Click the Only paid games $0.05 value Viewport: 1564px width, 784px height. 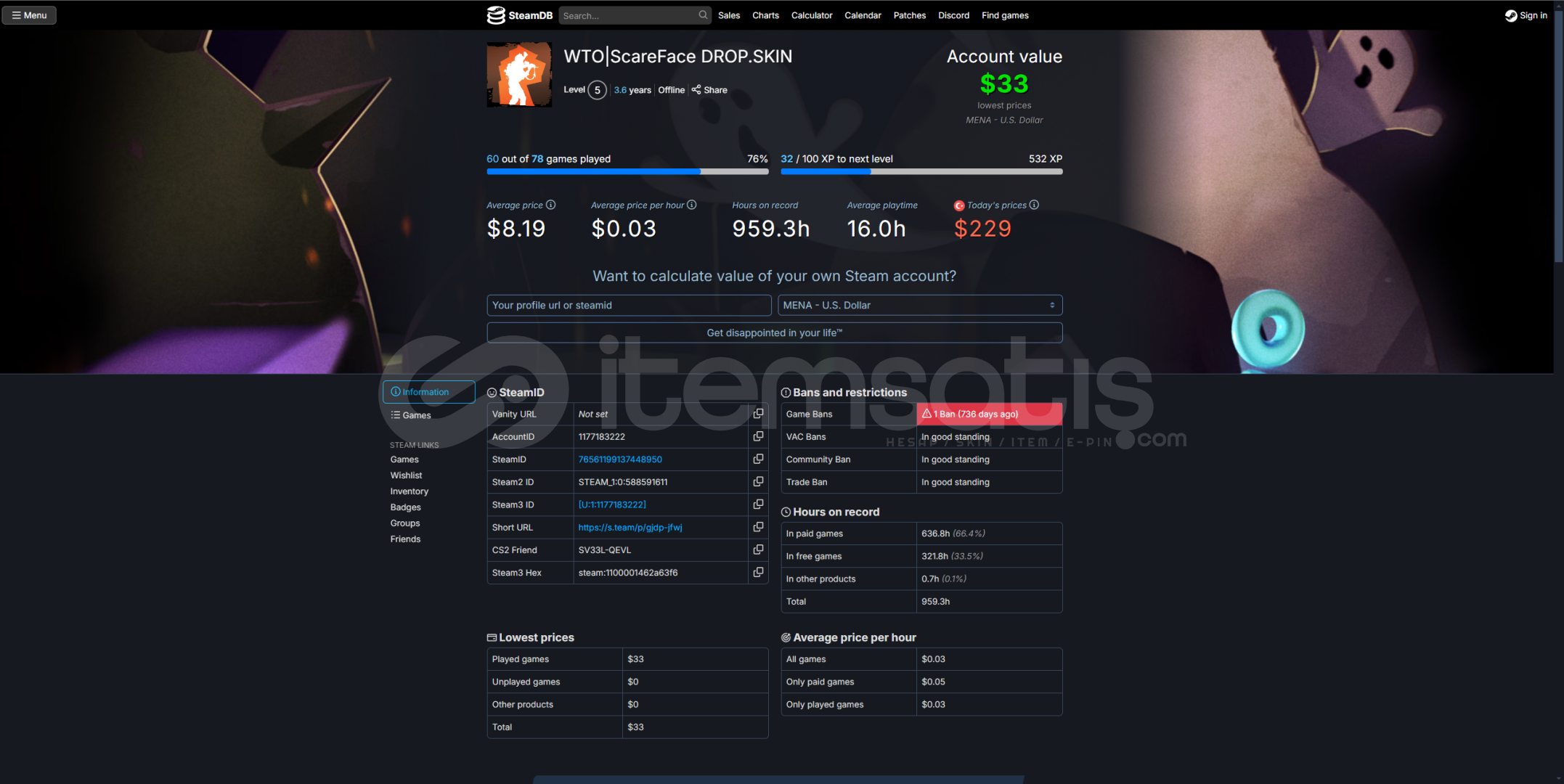933,682
